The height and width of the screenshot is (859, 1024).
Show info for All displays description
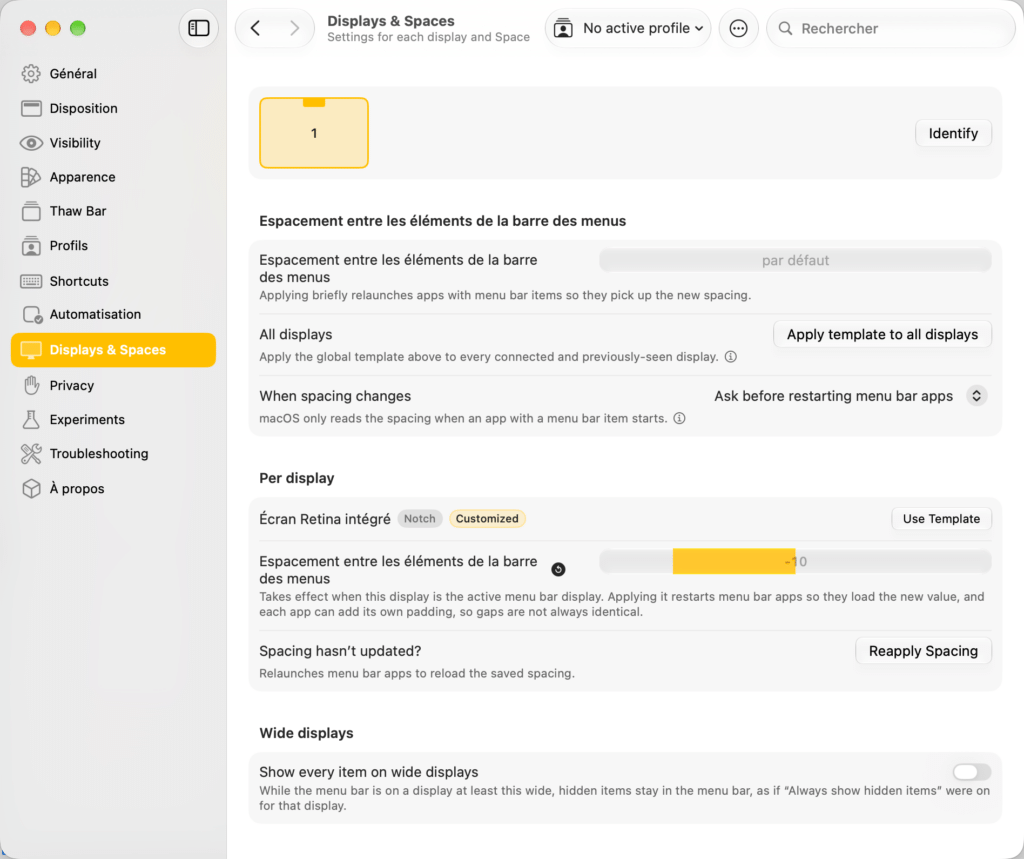(x=731, y=357)
